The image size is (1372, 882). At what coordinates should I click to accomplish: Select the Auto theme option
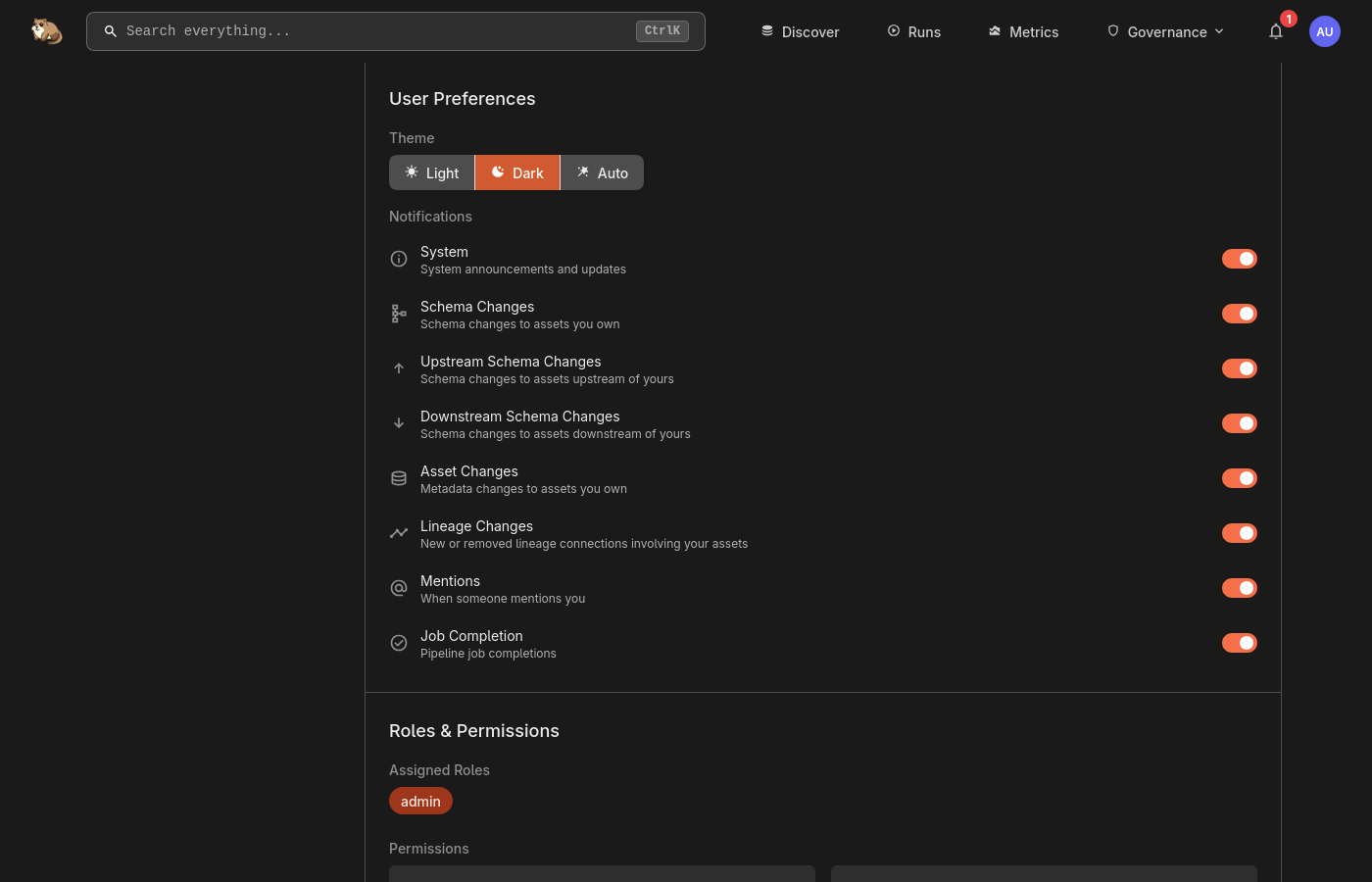tap(602, 172)
